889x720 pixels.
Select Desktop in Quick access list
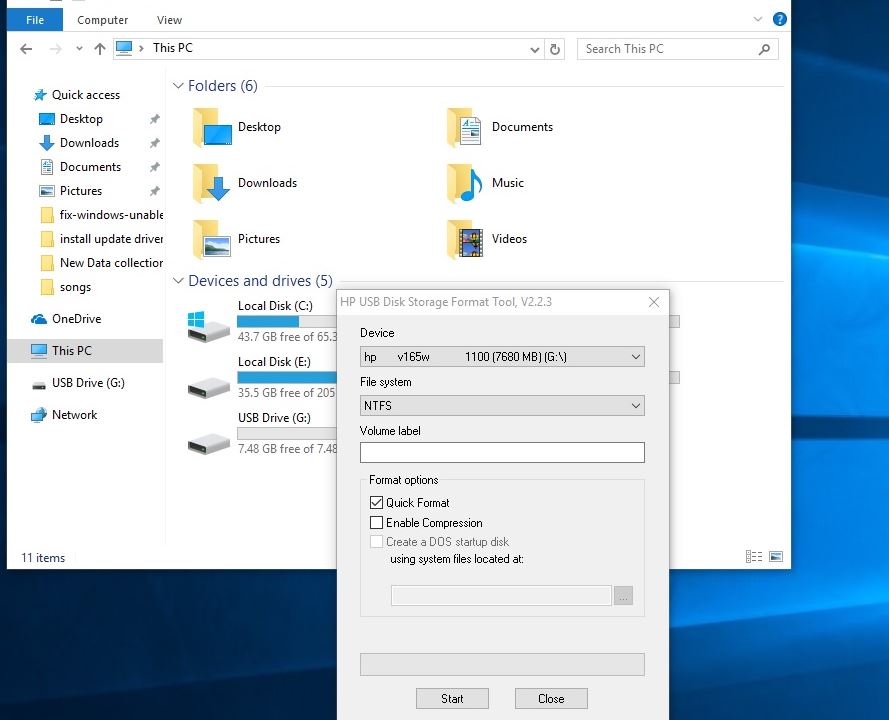click(81, 119)
